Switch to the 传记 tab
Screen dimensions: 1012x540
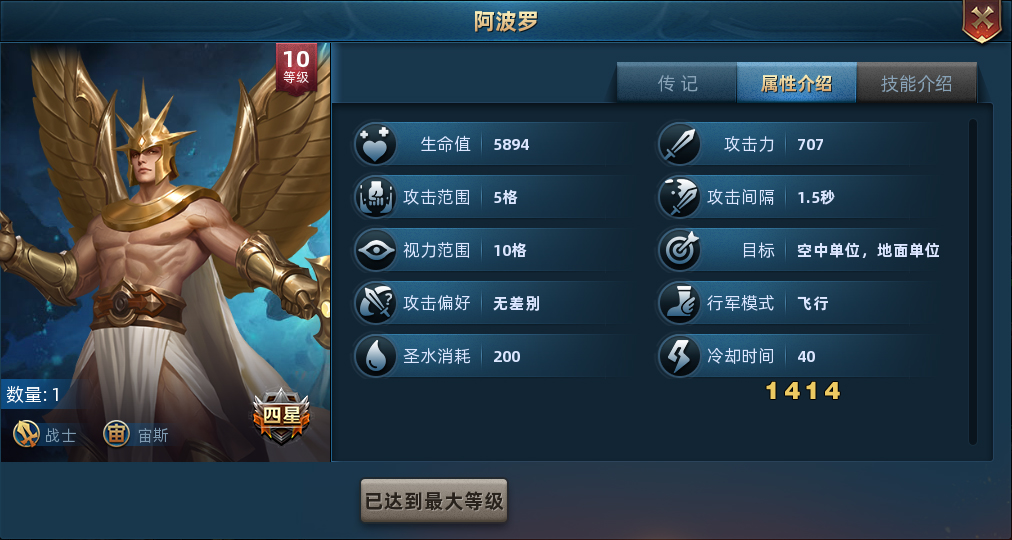pos(677,83)
